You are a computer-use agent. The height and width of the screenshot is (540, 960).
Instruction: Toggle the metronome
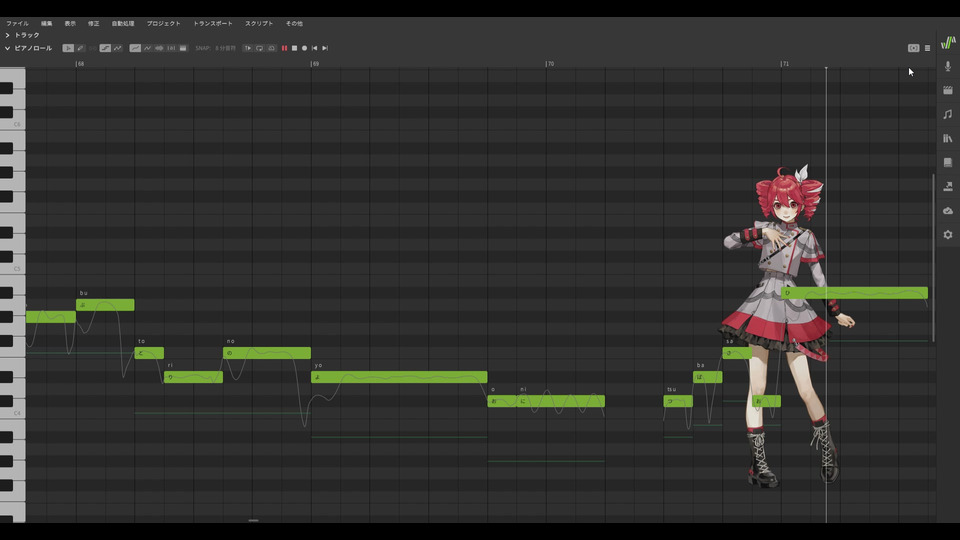pos(272,48)
